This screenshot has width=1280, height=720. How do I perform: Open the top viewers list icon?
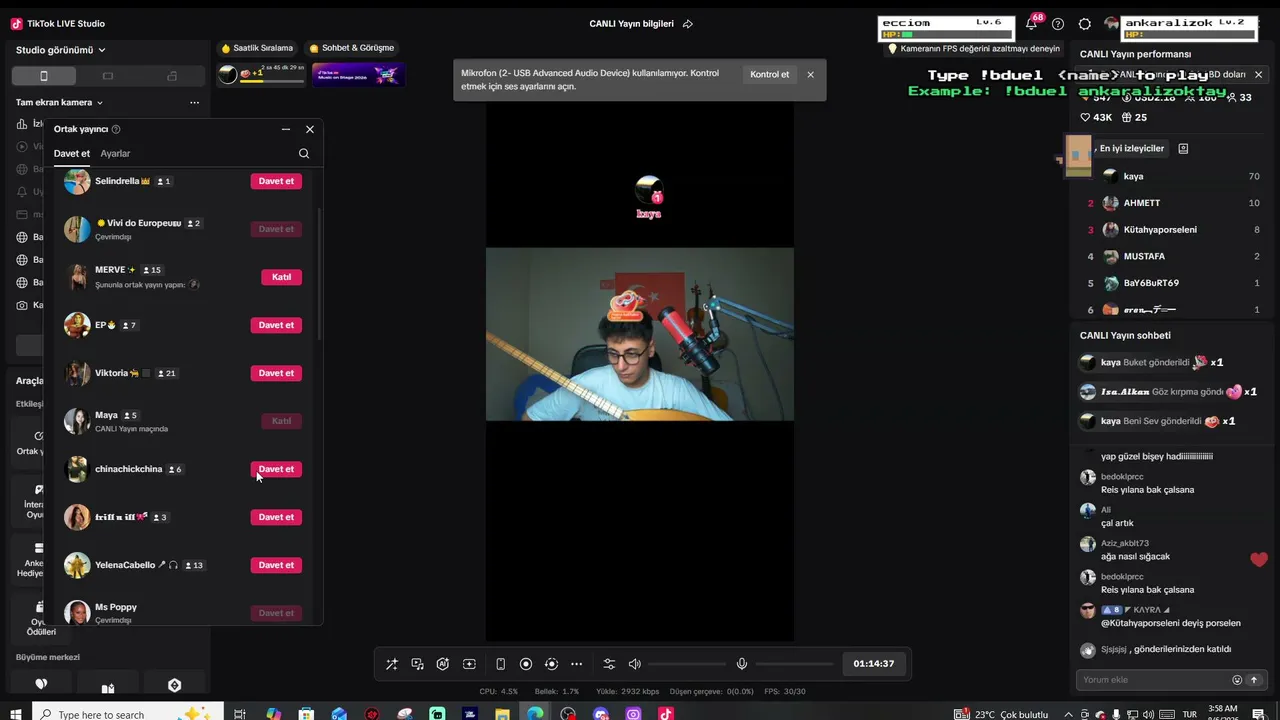point(1183,149)
